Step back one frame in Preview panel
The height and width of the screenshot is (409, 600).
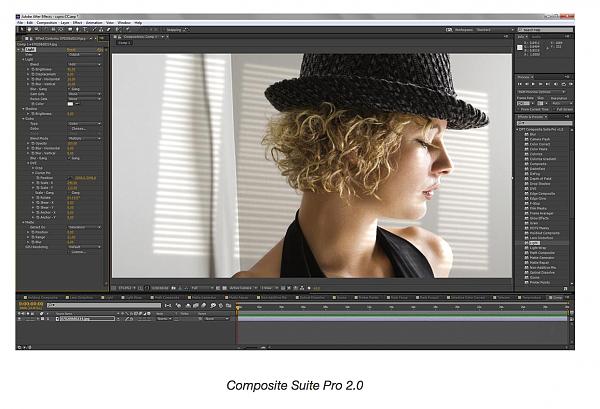[x=527, y=84]
